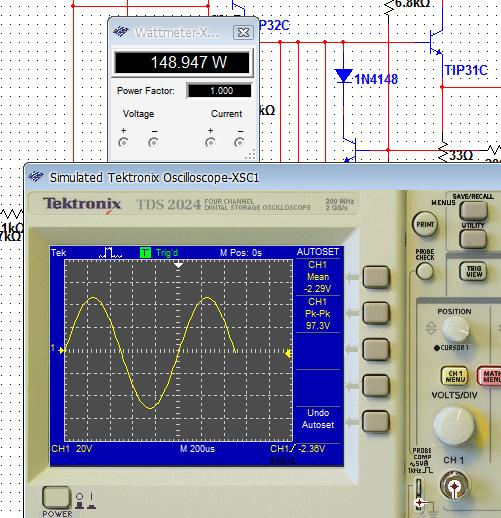Click the PROBE CHECK button
This screenshot has height=518, width=501.
425,271
